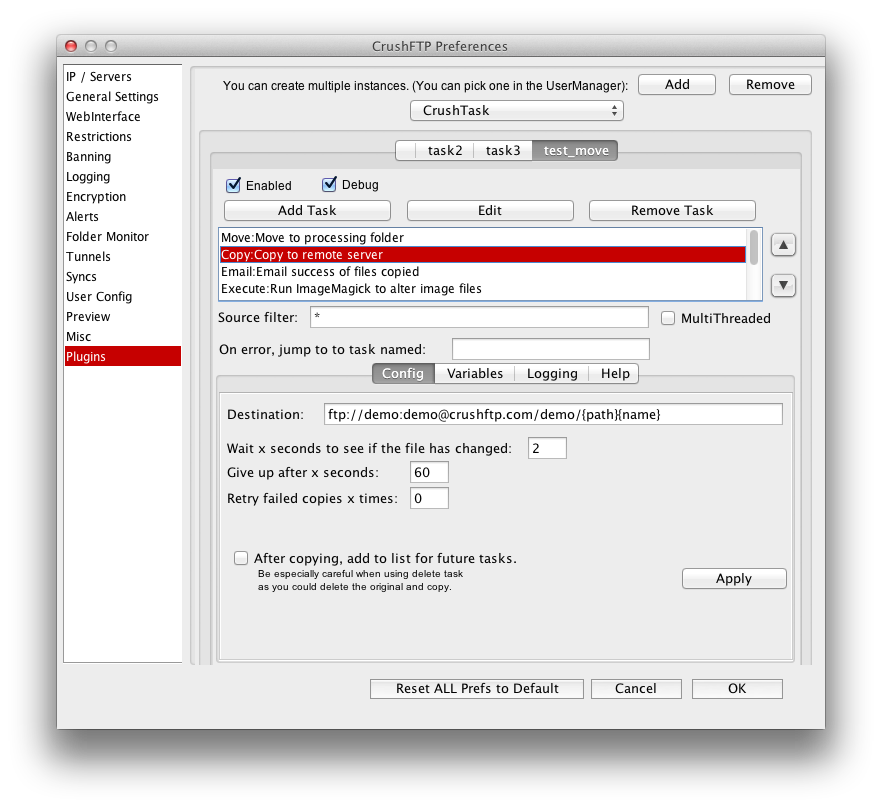Click the 'Retry failed copies' field
882x808 pixels.
(429, 498)
